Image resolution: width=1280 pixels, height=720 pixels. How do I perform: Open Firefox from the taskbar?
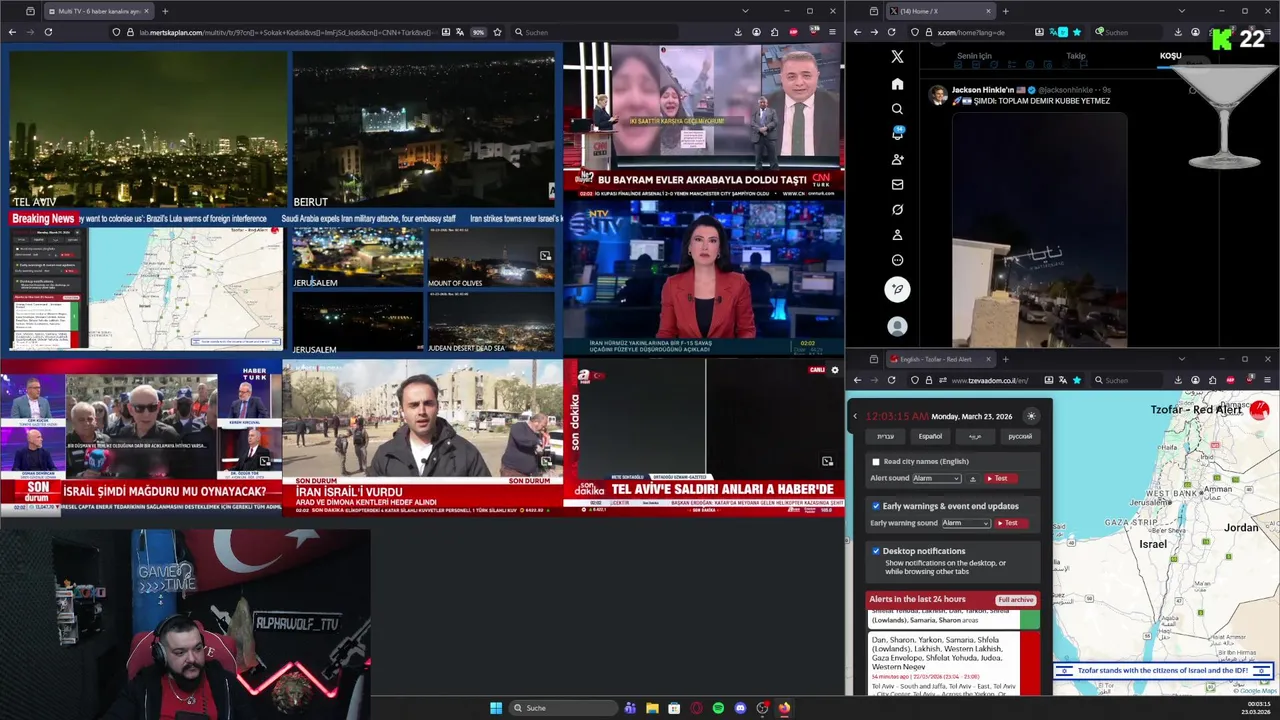click(784, 708)
